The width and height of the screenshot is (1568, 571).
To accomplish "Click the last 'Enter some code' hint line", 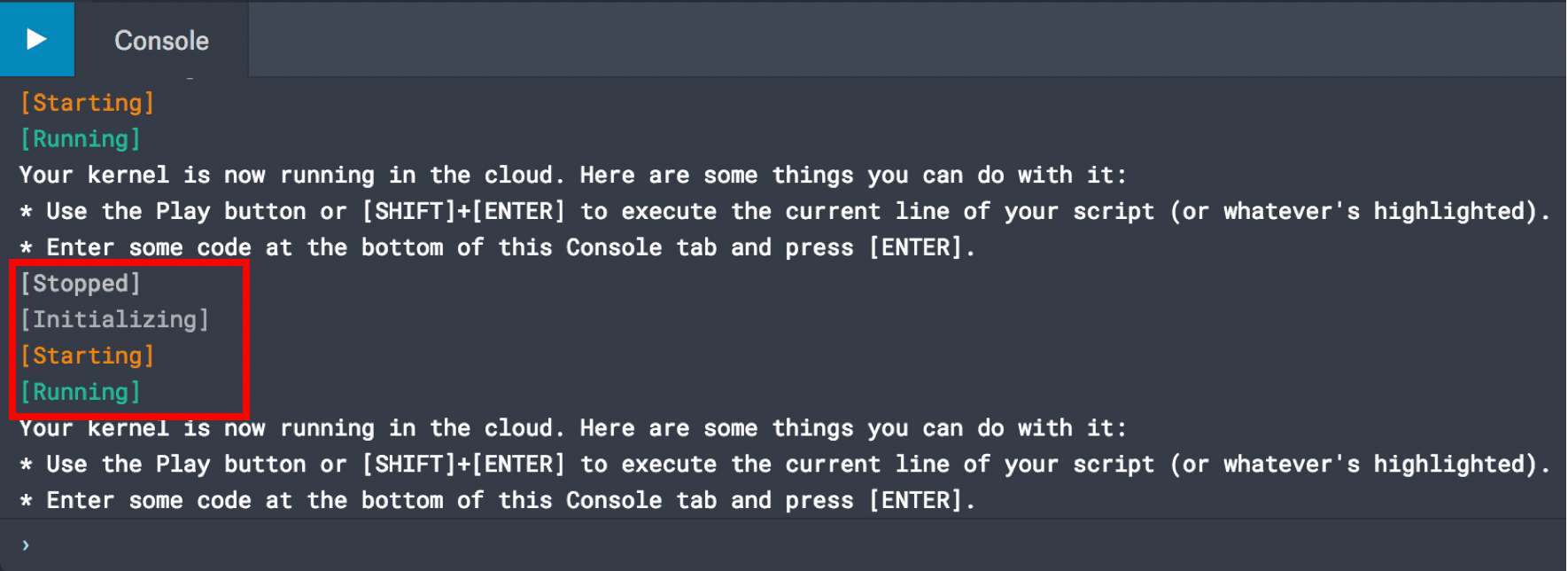I will click(496, 501).
